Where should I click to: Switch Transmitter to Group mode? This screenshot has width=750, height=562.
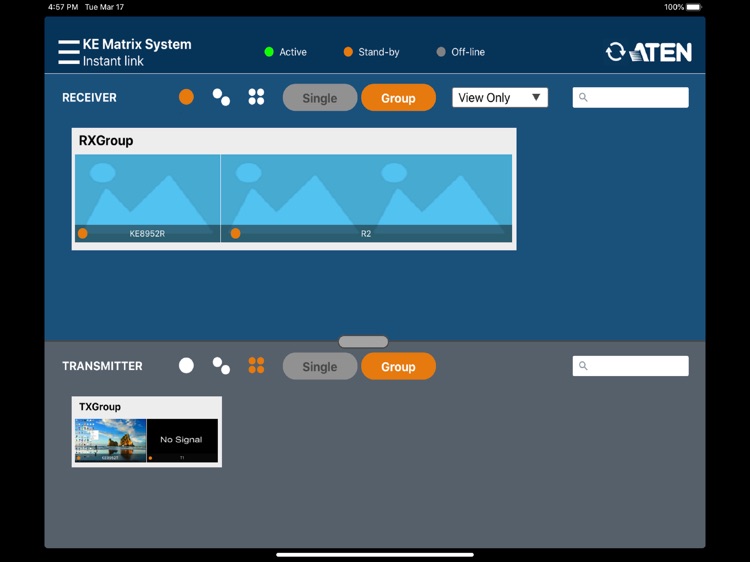[398, 366]
